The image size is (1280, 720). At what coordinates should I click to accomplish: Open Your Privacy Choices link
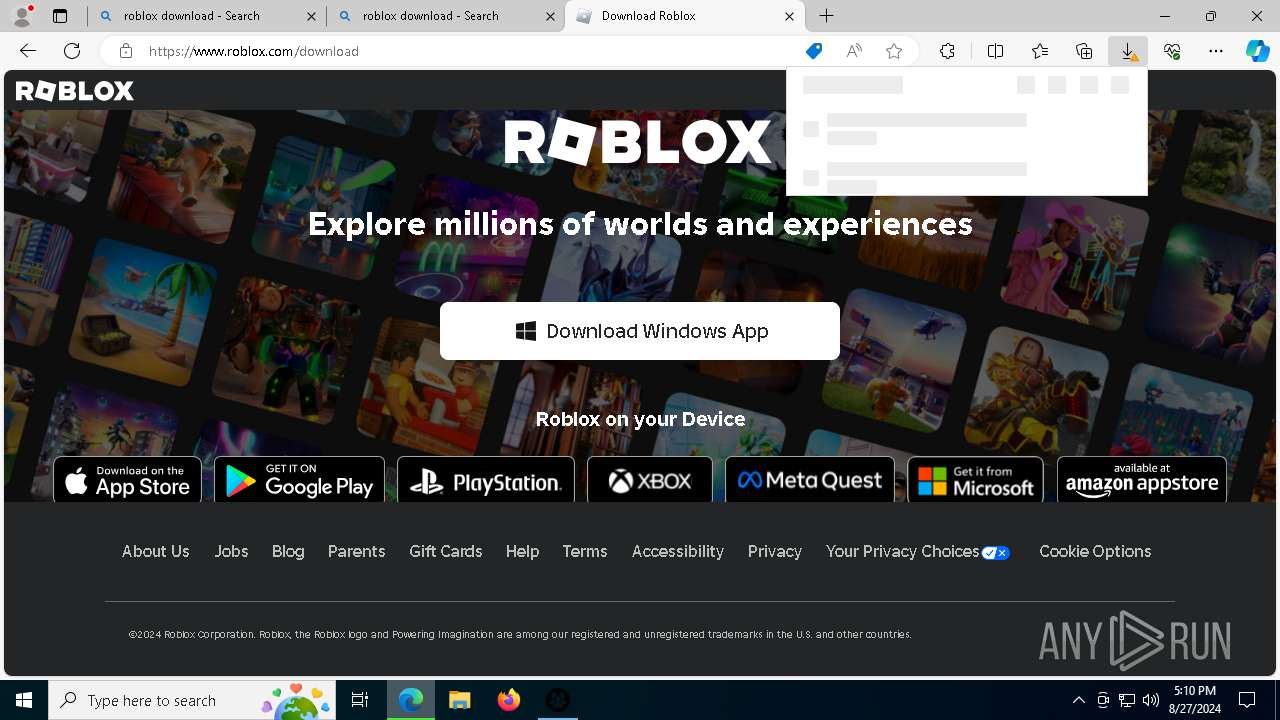[918, 552]
